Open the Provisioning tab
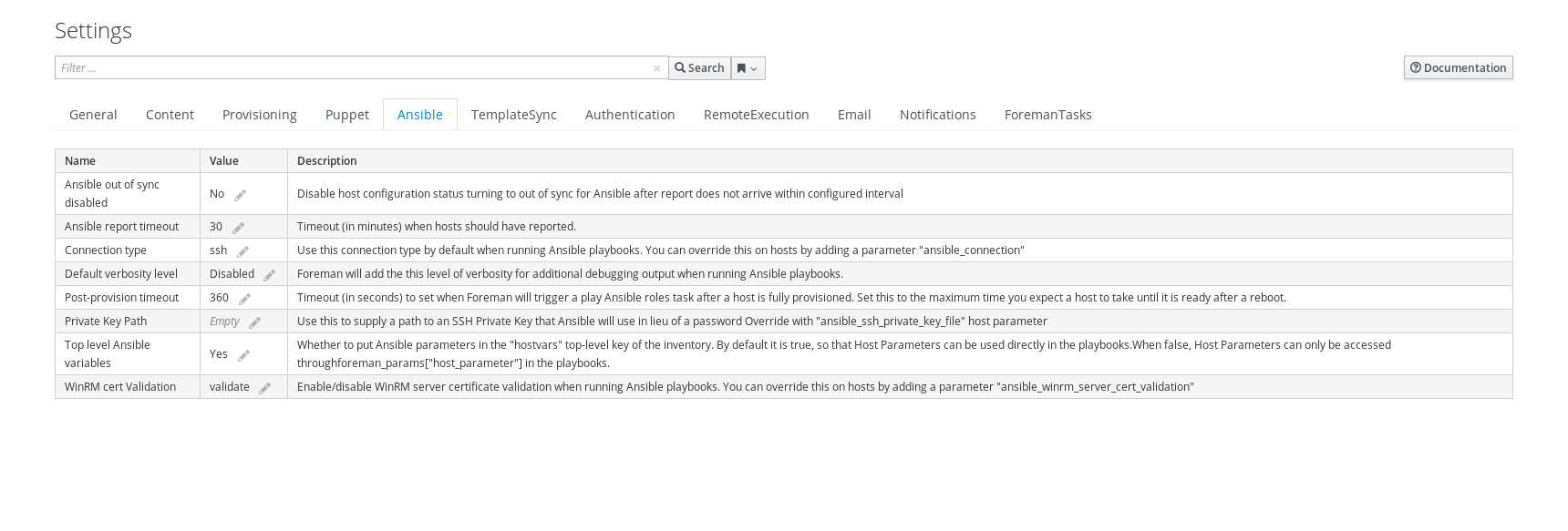This screenshot has height=531, width=1568. tap(260, 115)
